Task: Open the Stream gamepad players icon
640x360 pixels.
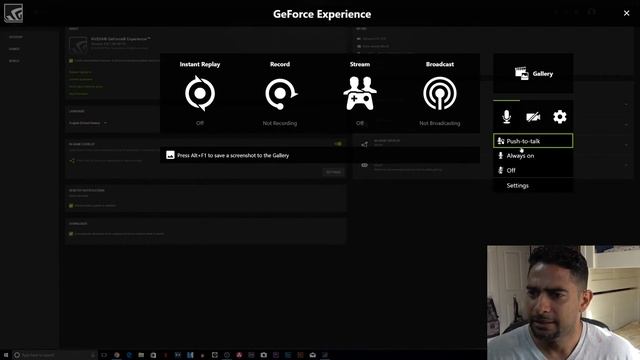Action: tap(360, 93)
